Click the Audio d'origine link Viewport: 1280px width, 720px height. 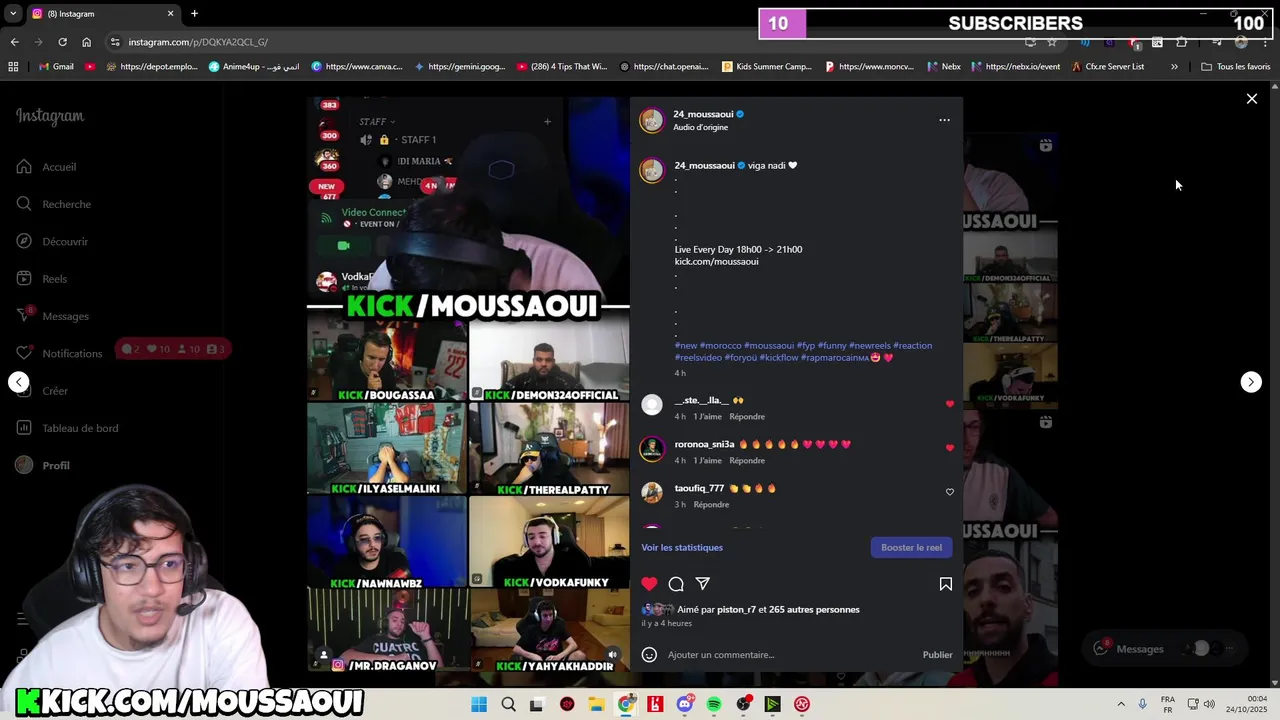click(700, 127)
